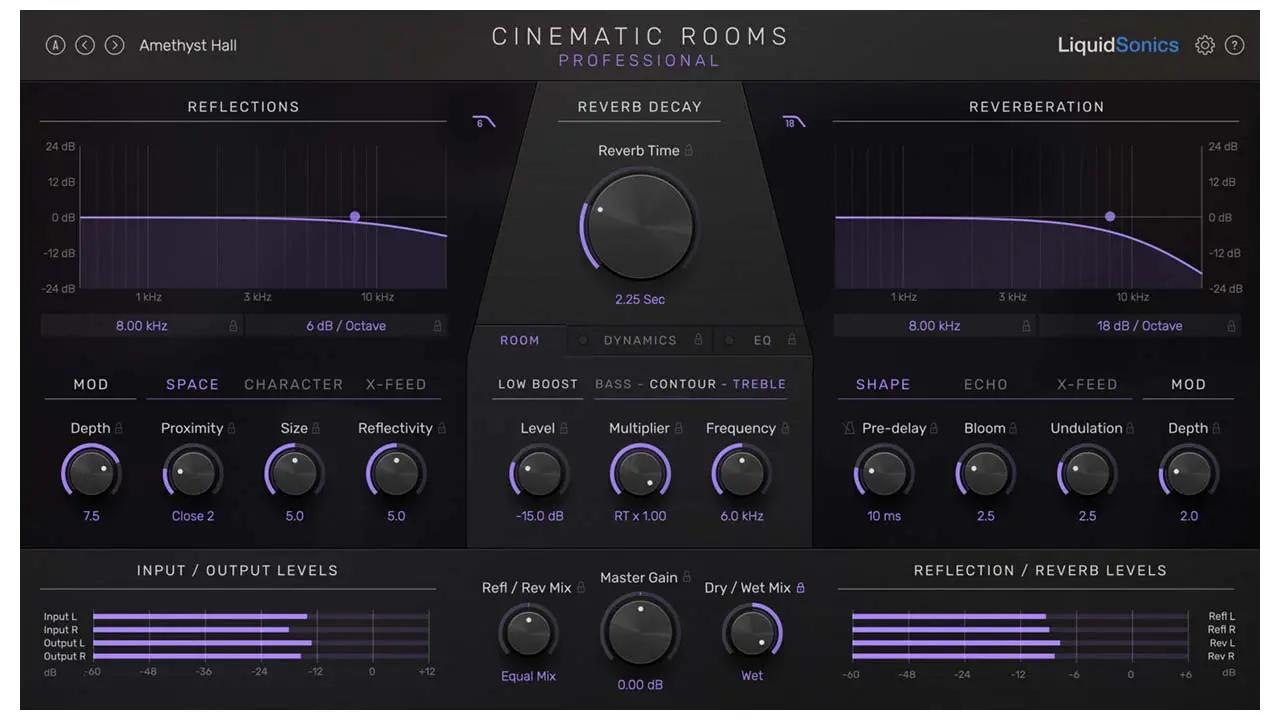
Task: Open the EQ tab
Action: tap(763, 341)
